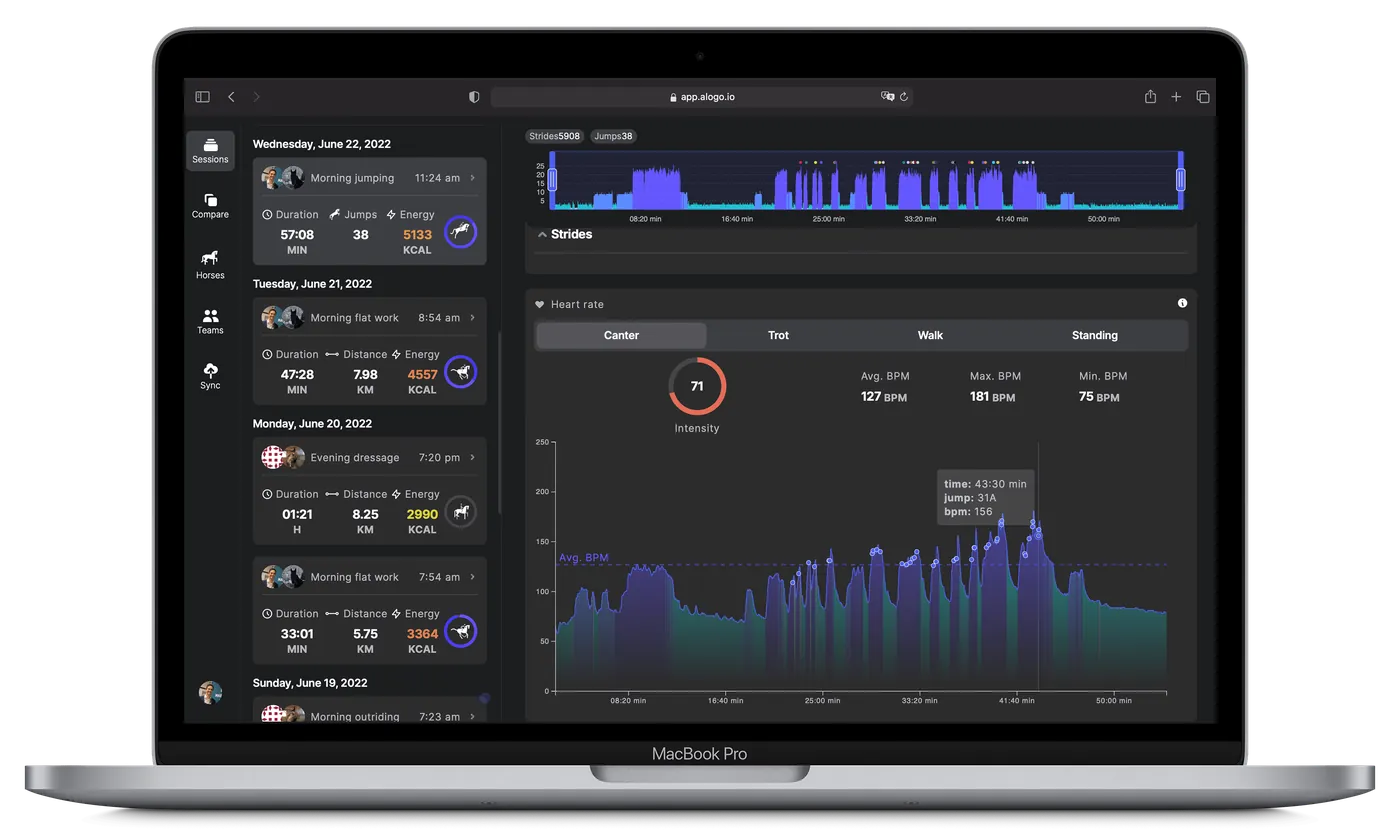Switch to the Walk tab
This screenshot has height=840, width=1400.
[x=930, y=335]
